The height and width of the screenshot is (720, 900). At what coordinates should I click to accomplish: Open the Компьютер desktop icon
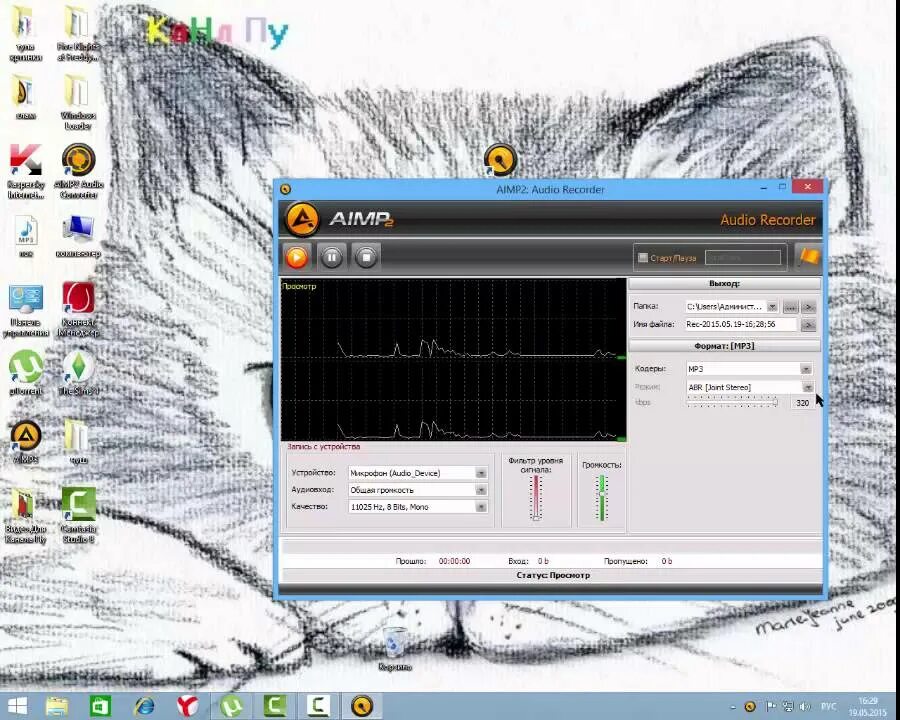tap(78, 237)
